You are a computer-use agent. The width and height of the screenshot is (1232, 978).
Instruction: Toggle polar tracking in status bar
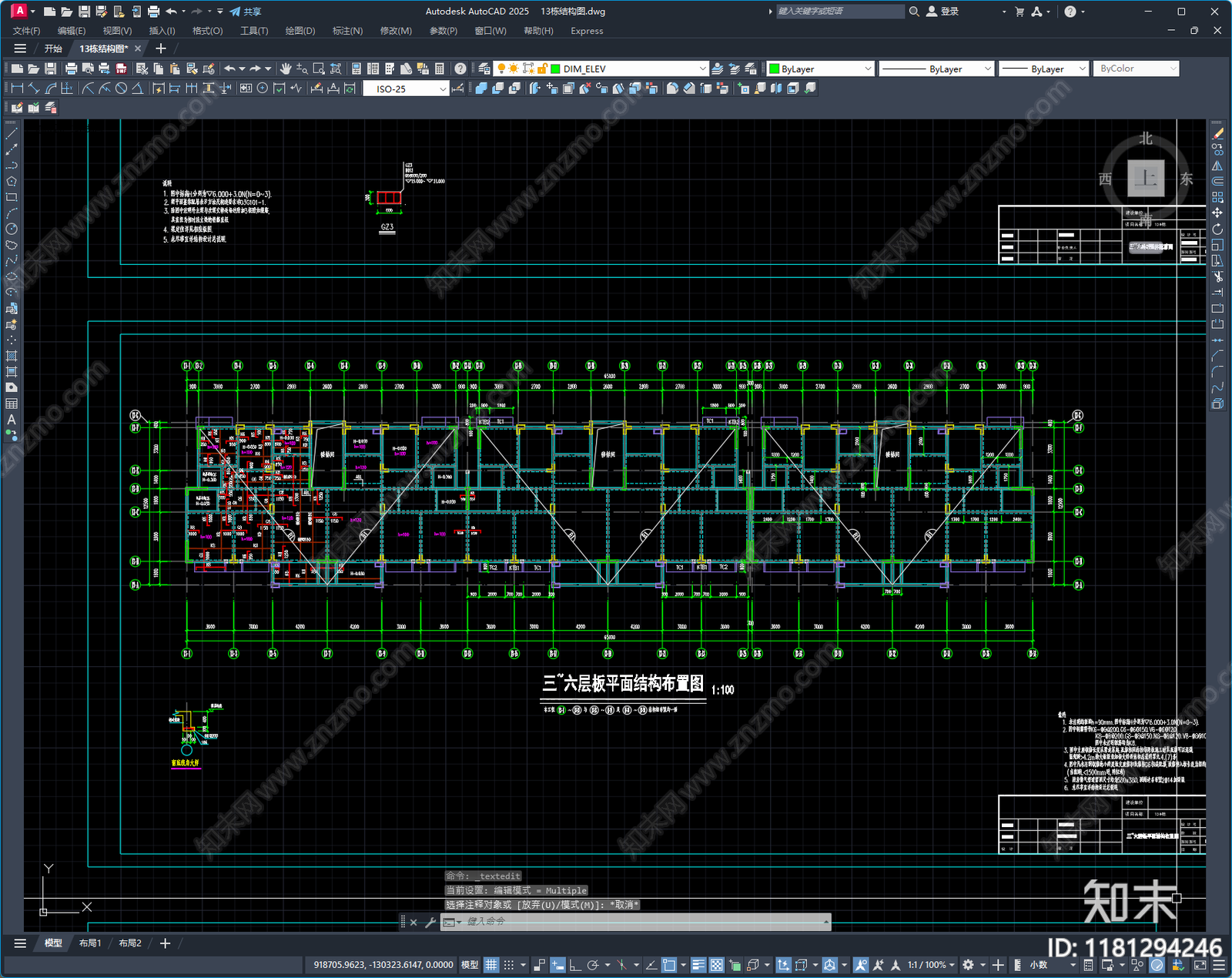(x=593, y=965)
